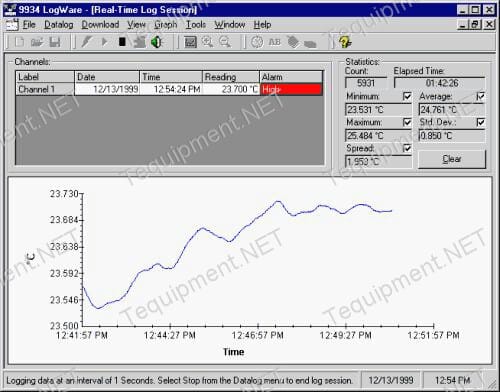This screenshot has width=500, height=392.
Task: Toggle the Average statistic checkbox
Action: (480, 96)
